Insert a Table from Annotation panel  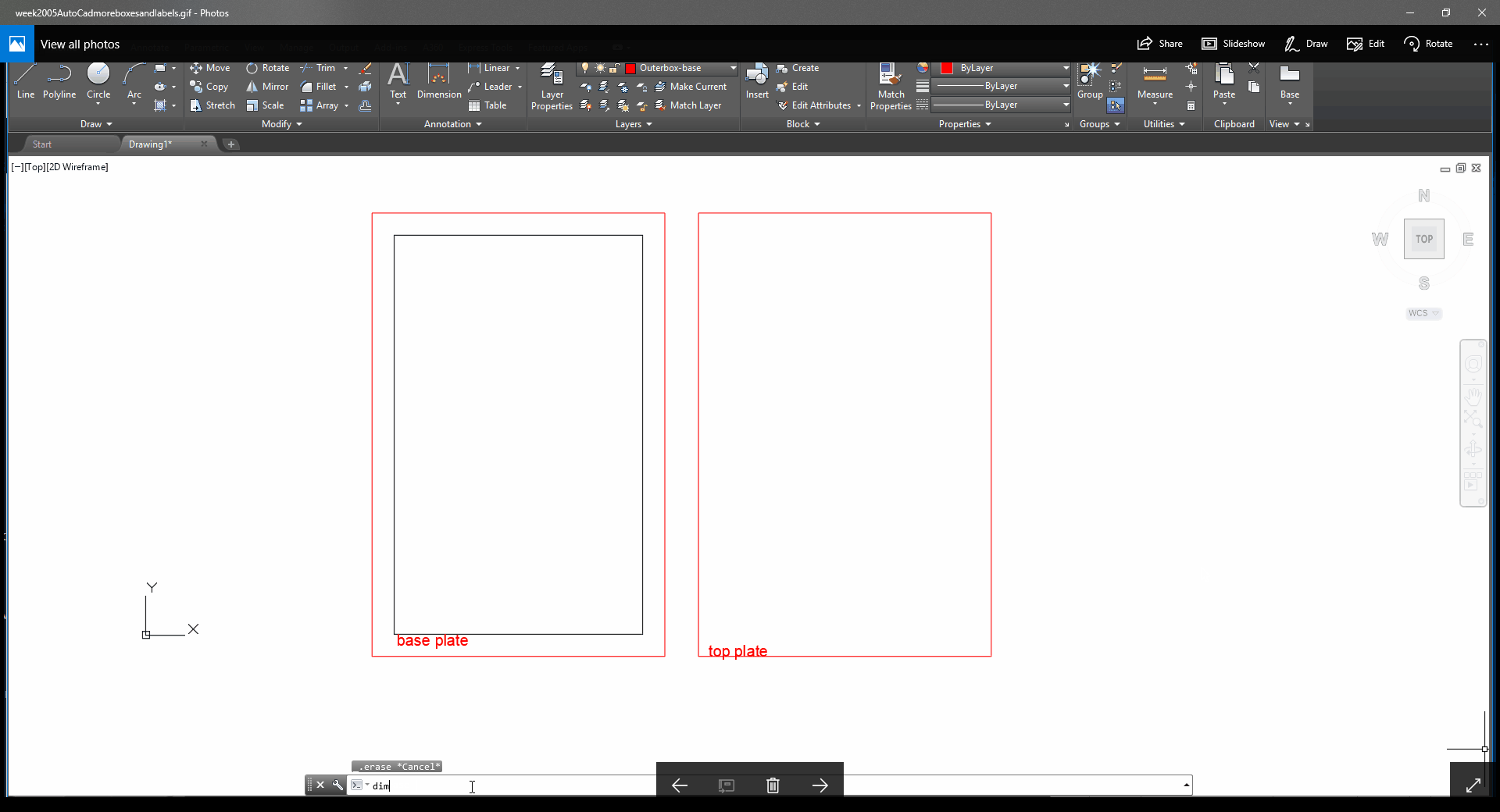point(487,105)
